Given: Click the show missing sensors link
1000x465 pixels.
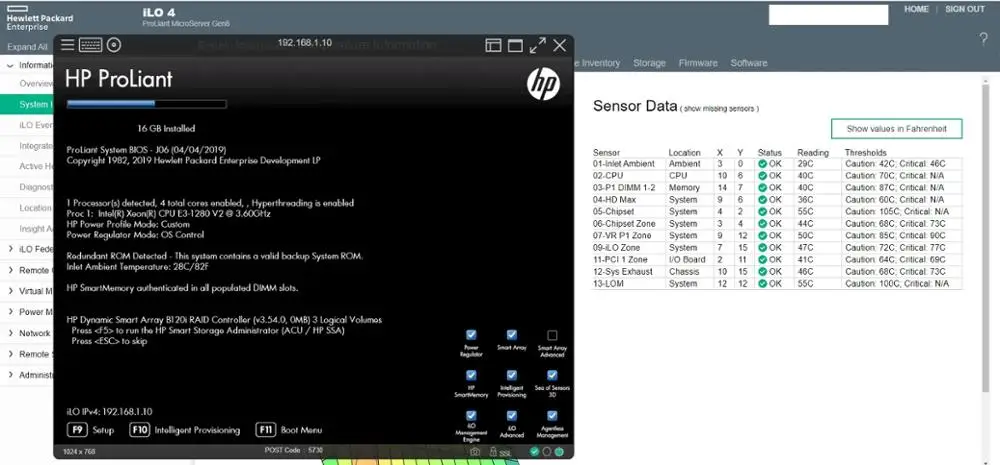Looking at the screenshot, I should 720,109.
